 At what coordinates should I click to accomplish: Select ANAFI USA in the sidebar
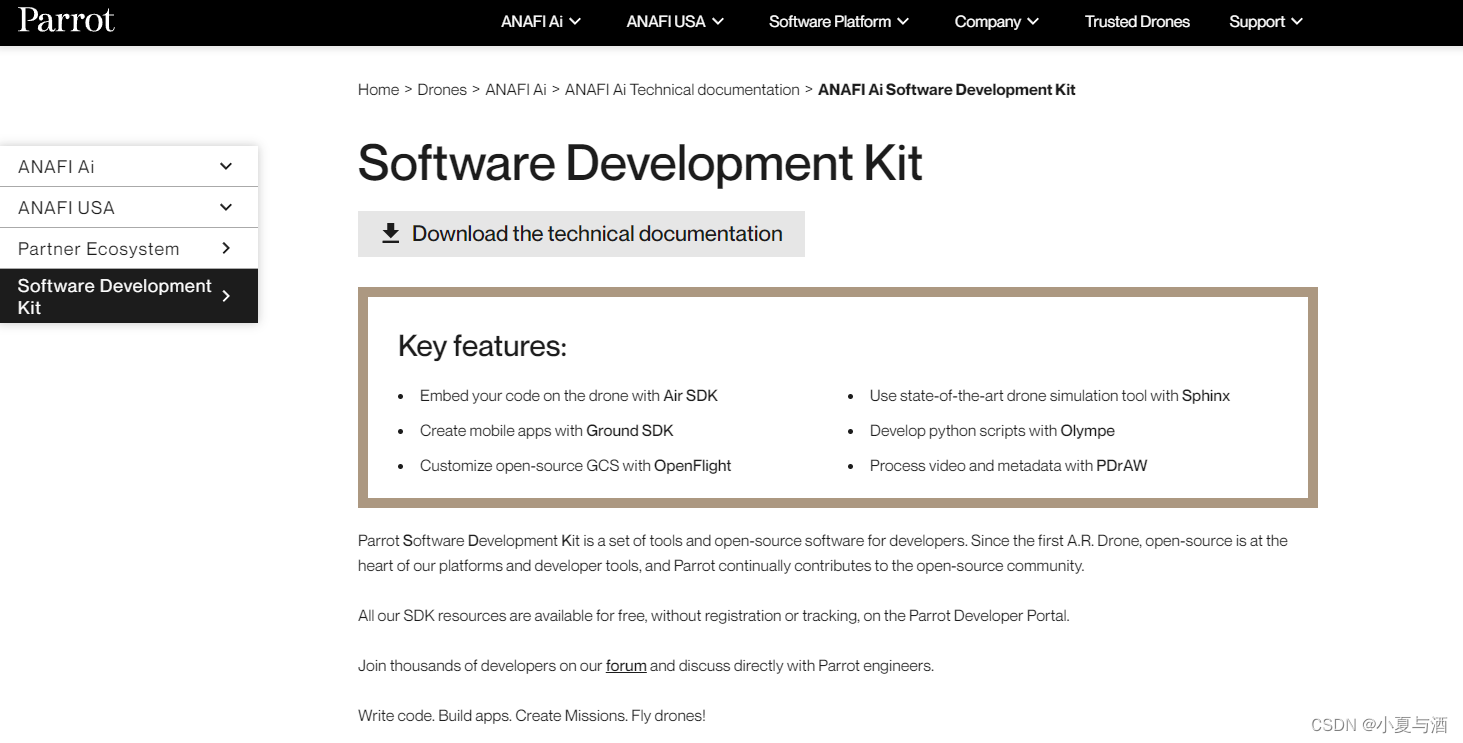[x=129, y=207]
